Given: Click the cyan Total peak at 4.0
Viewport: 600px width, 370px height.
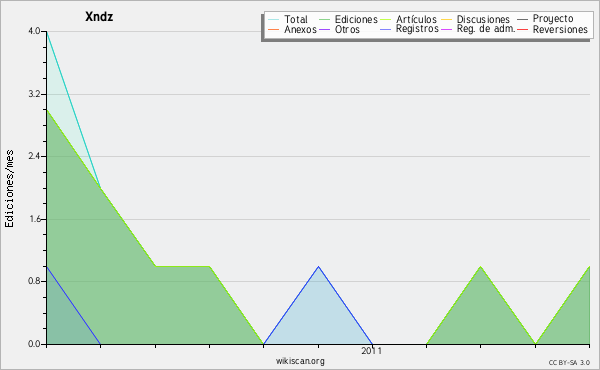Looking at the screenshot, I should coord(47,32).
